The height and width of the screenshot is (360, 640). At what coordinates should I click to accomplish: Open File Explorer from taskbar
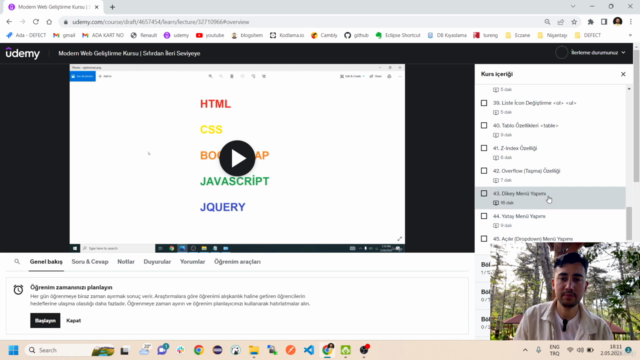[x=254, y=350]
